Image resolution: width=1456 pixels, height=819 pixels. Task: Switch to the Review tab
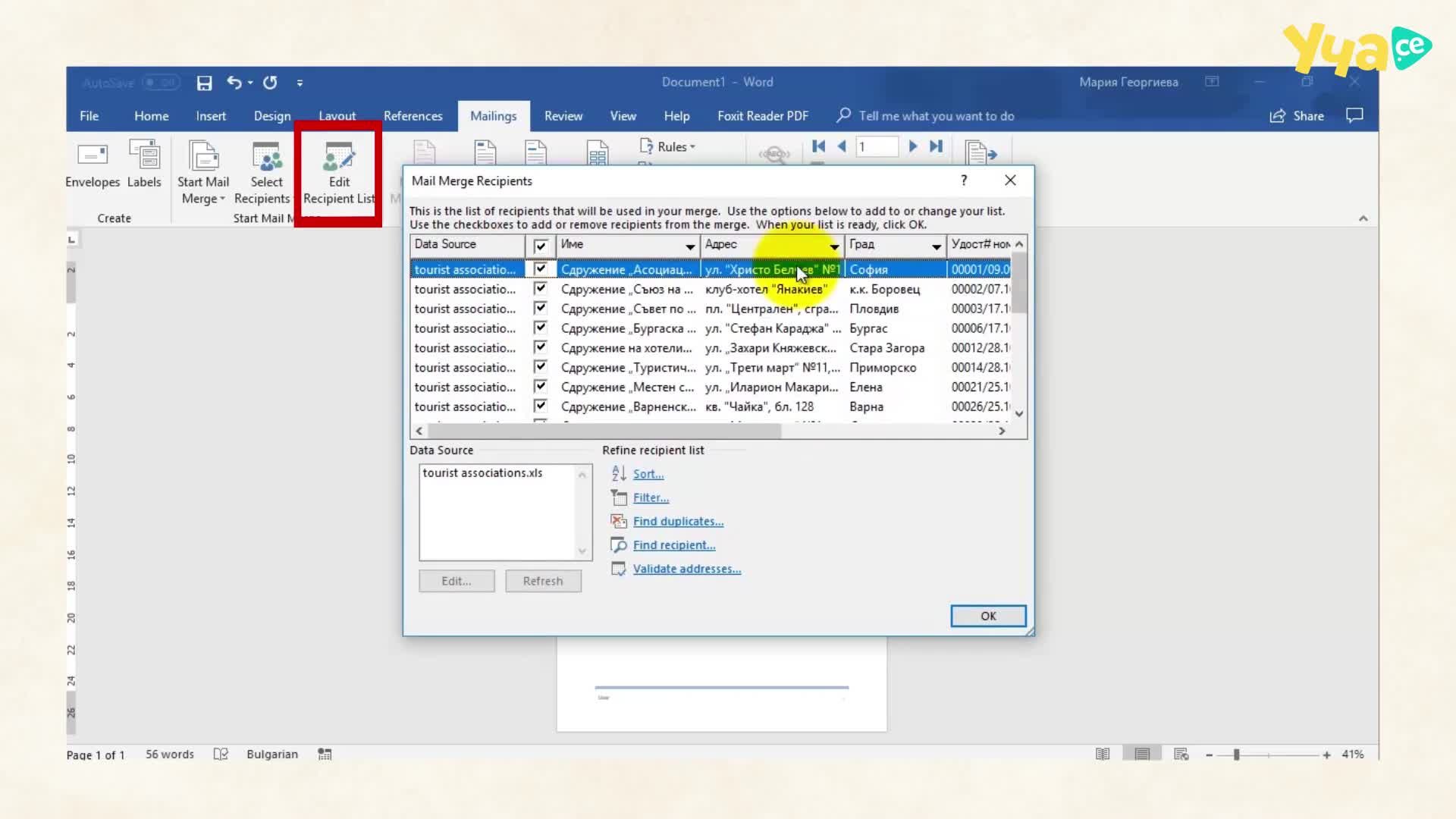[563, 116]
